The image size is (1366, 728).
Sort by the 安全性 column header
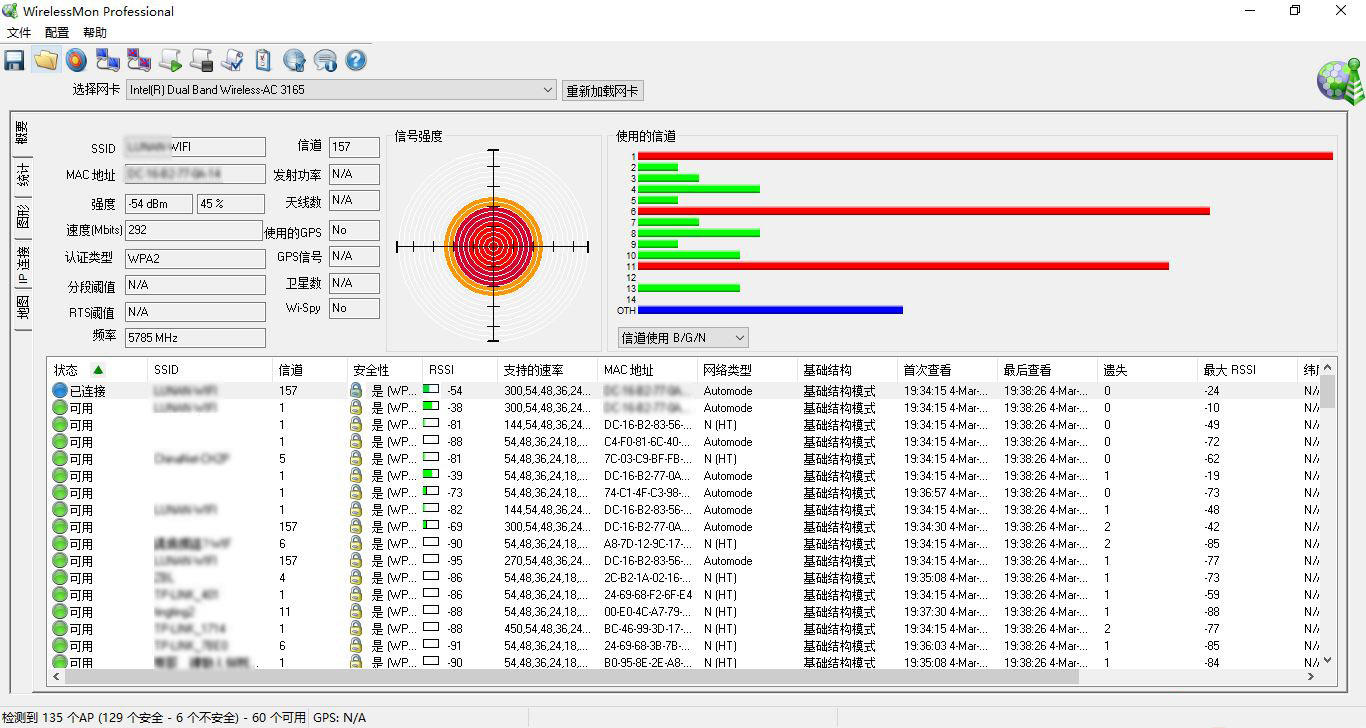[x=384, y=370]
